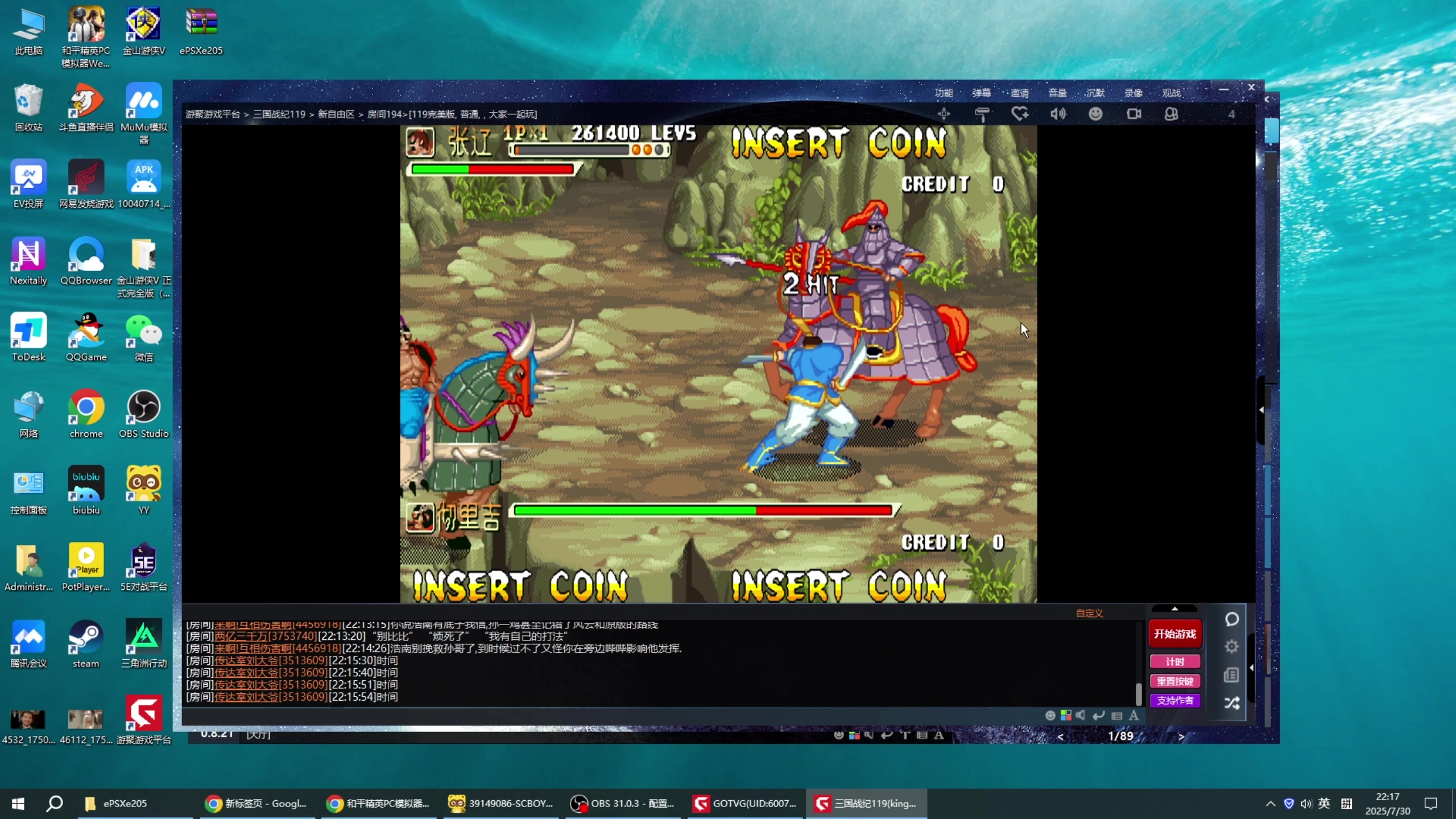Click the 游聚游戏平台 breadcrumb link
Screen dimensions: 1456x819
click(213, 114)
